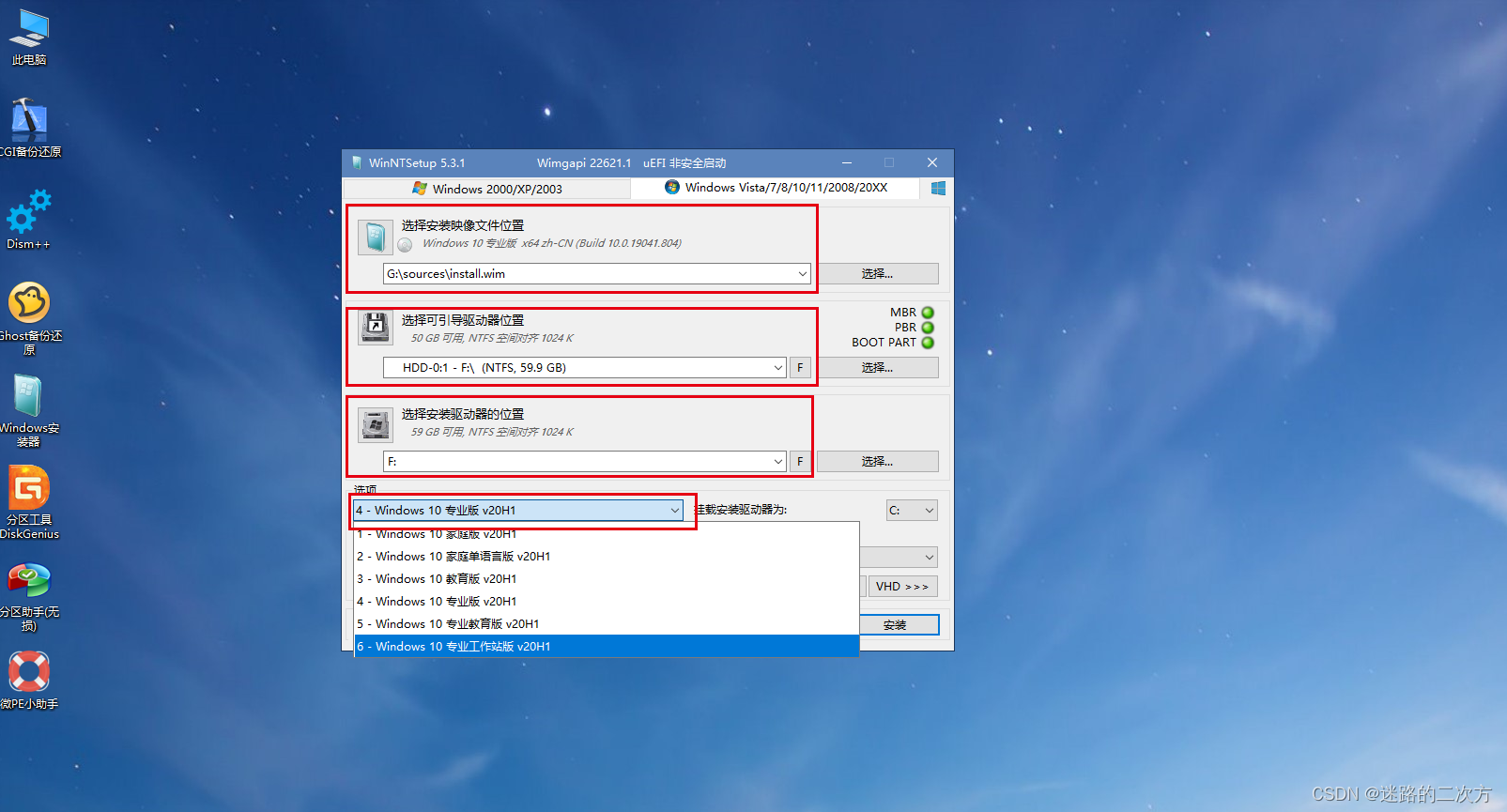Launch the 分区工具 DiskGenius icon
The width and height of the screenshot is (1507, 812).
tap(29, 502)
